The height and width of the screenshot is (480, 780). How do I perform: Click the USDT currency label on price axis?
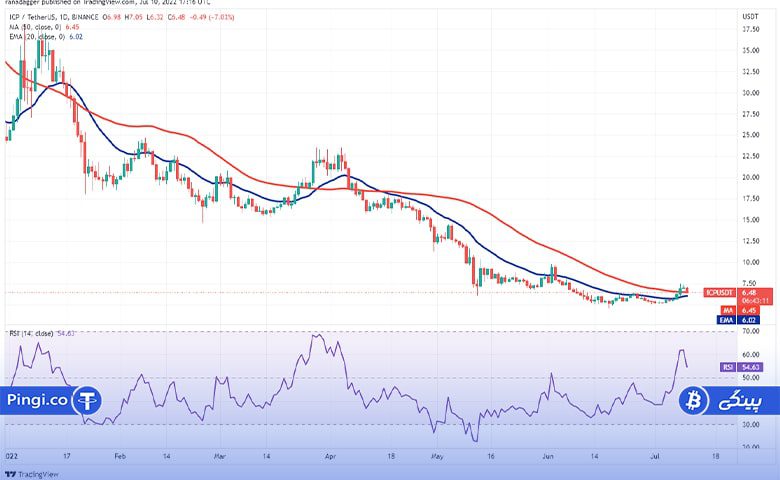pos(750,16)
